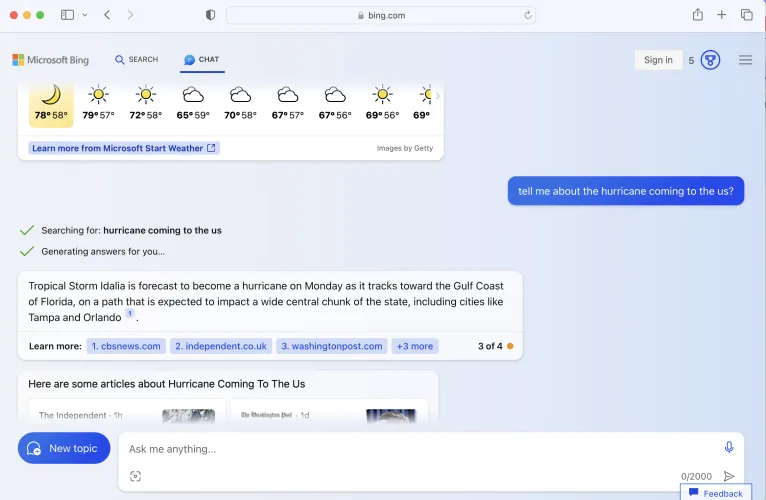Viewport: 766px width, 500px height.
Task: Click the Safari share icon
Action: click(698, 15)
